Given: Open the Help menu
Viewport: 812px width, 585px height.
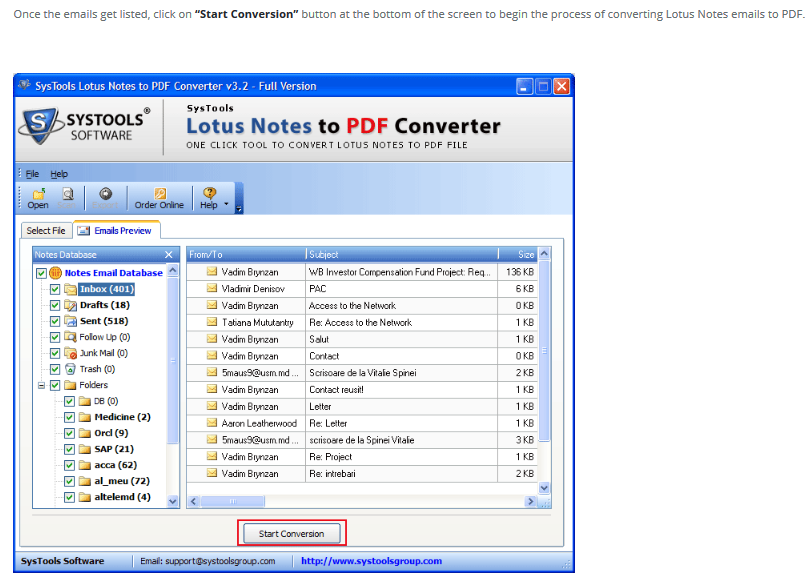Looking at the screenshot, I should [x=59, y=174].
